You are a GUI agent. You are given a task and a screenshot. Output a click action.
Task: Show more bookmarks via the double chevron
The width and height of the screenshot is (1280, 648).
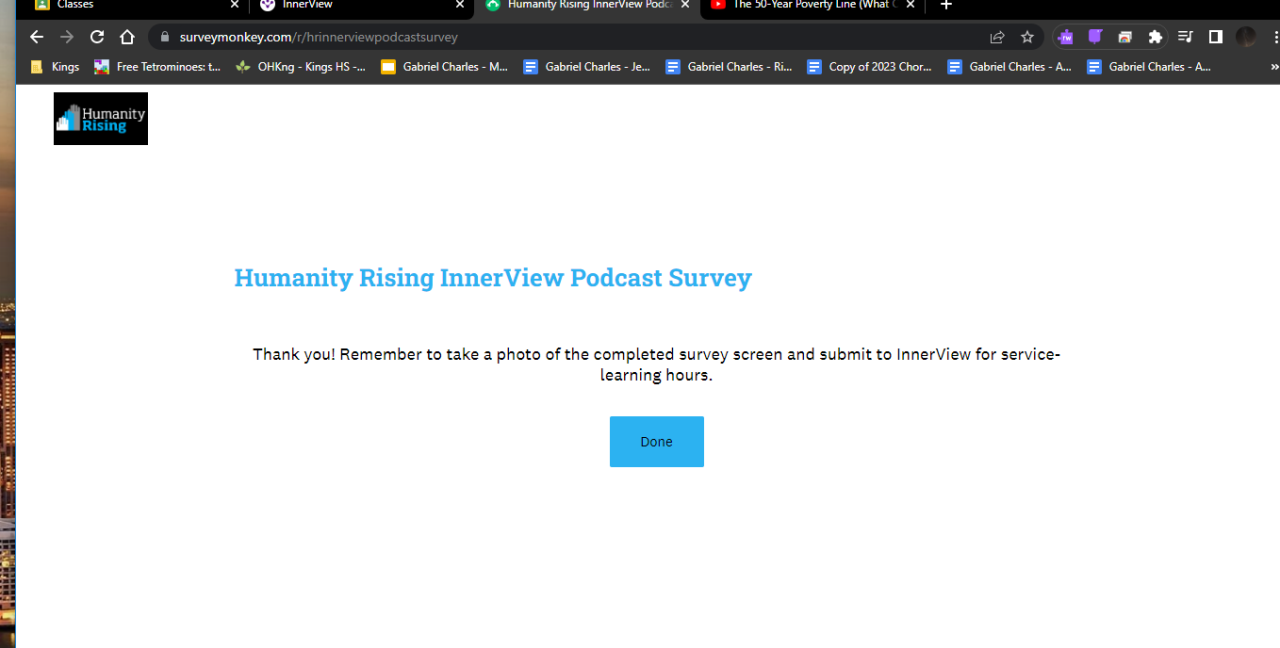(x=1274, y=67)
